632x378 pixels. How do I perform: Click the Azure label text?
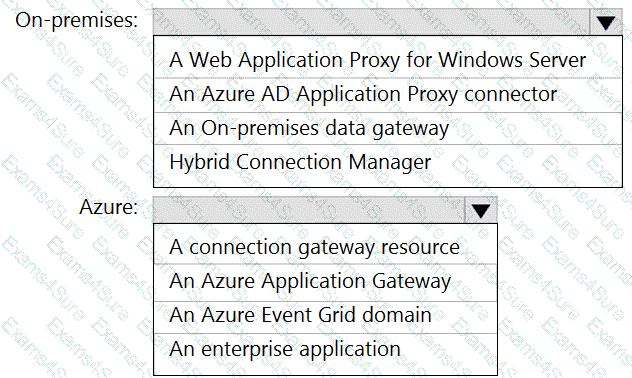108,207
